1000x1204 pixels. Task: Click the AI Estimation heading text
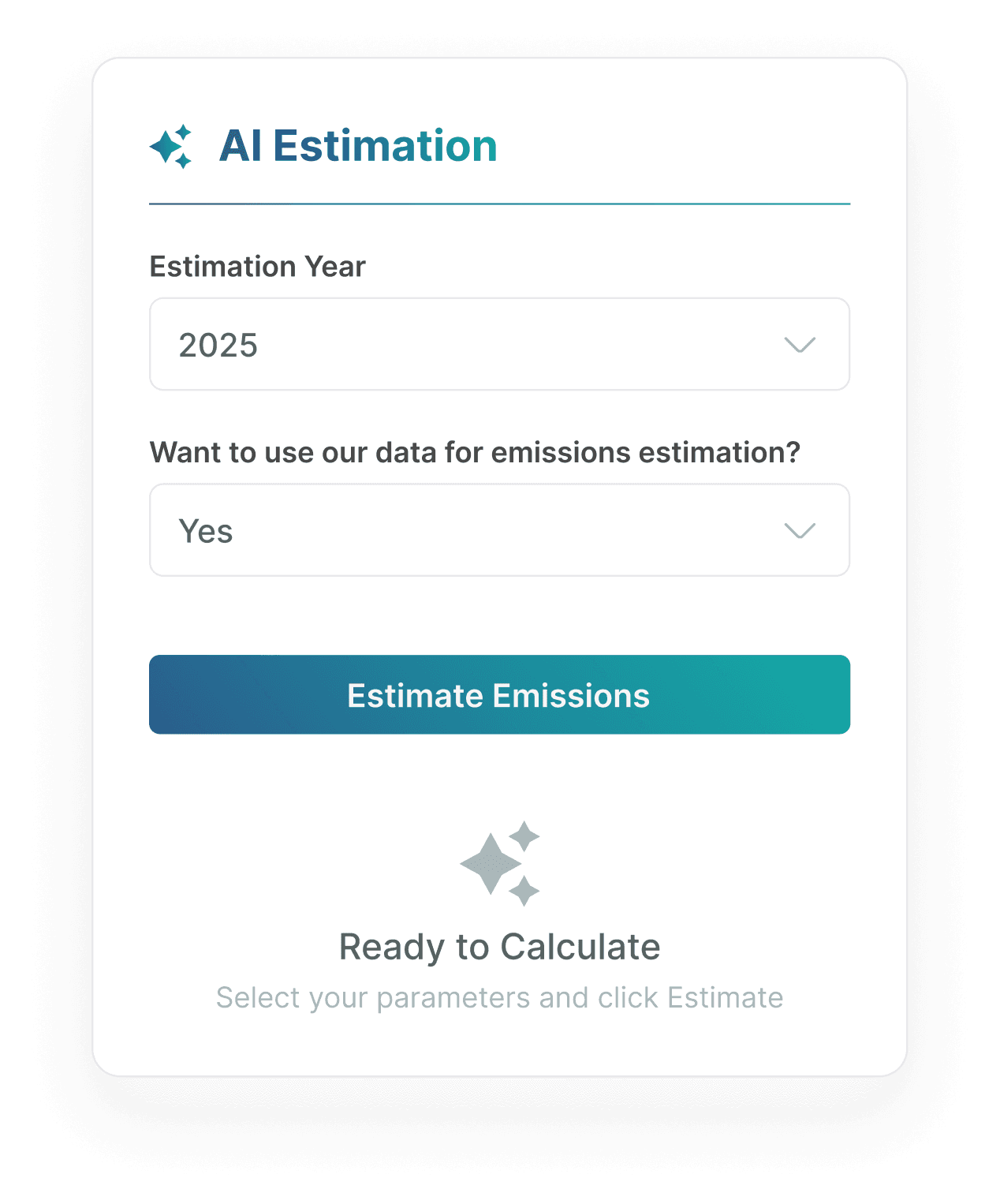(358, 146)
